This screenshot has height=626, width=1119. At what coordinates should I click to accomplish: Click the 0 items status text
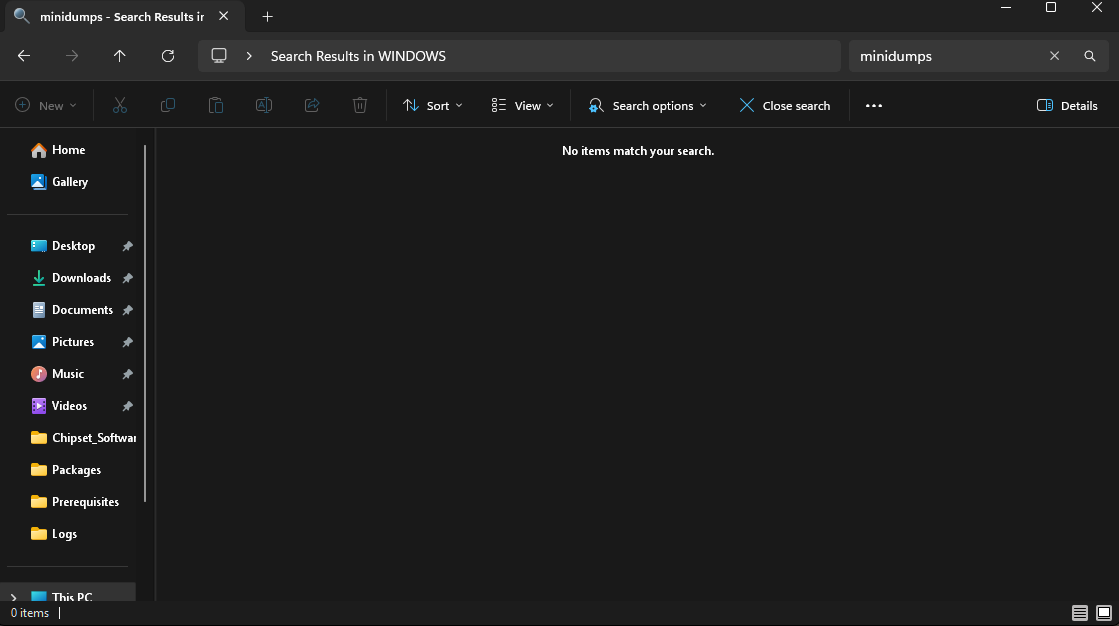[x=30, y=613]
